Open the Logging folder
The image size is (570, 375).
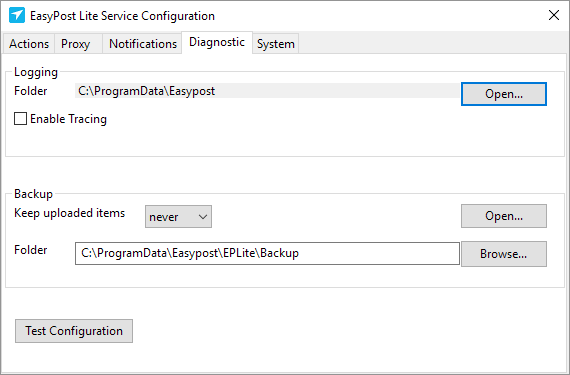coord(503,94)
